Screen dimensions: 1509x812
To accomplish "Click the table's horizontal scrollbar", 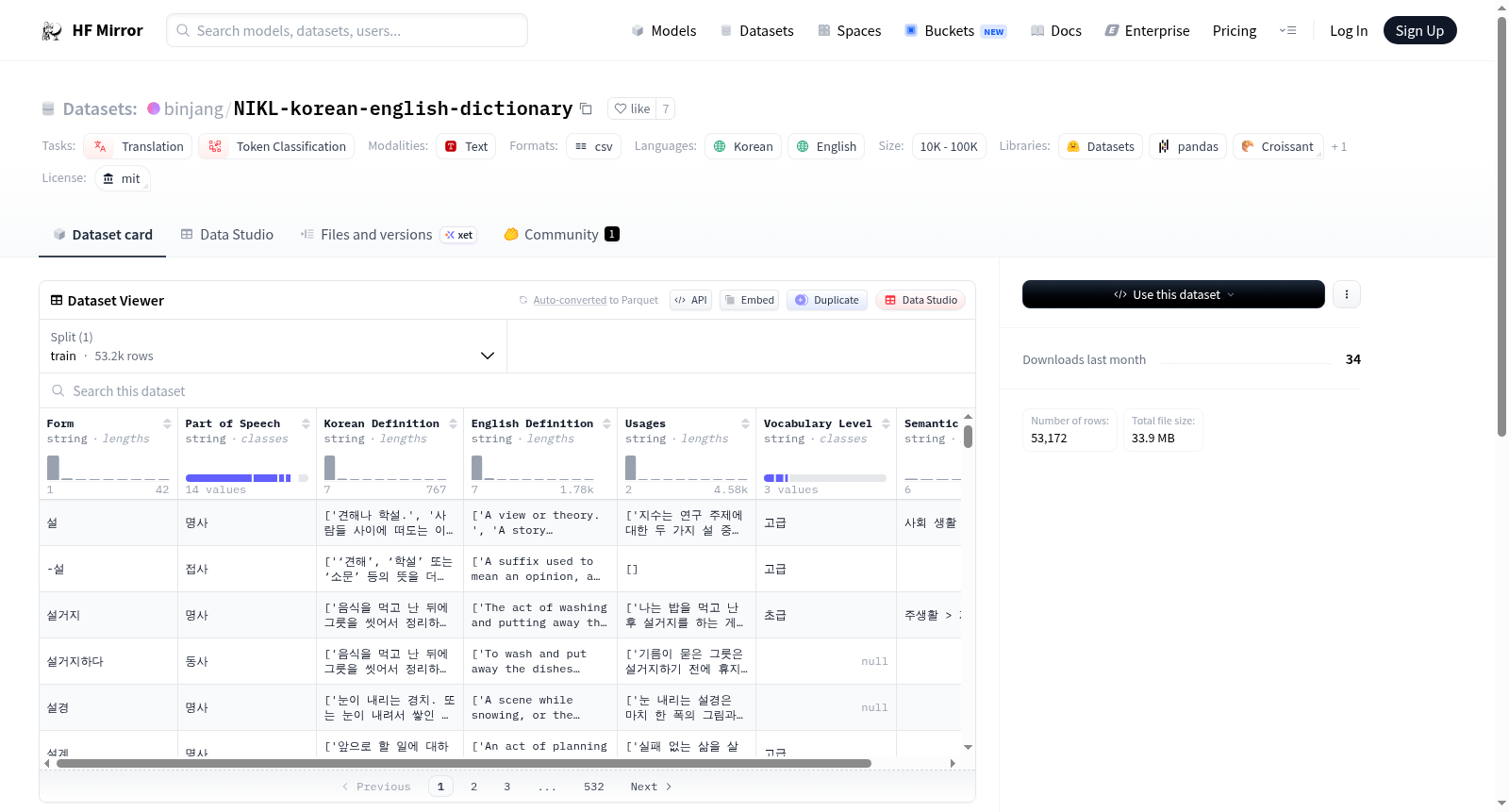I will click(x=464, y=763).
